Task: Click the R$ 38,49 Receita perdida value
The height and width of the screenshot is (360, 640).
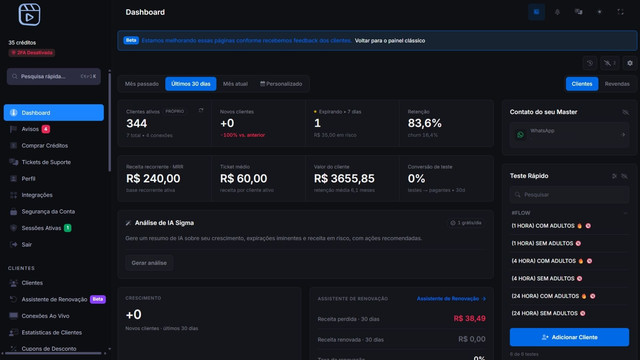Action: coord(469,318)
